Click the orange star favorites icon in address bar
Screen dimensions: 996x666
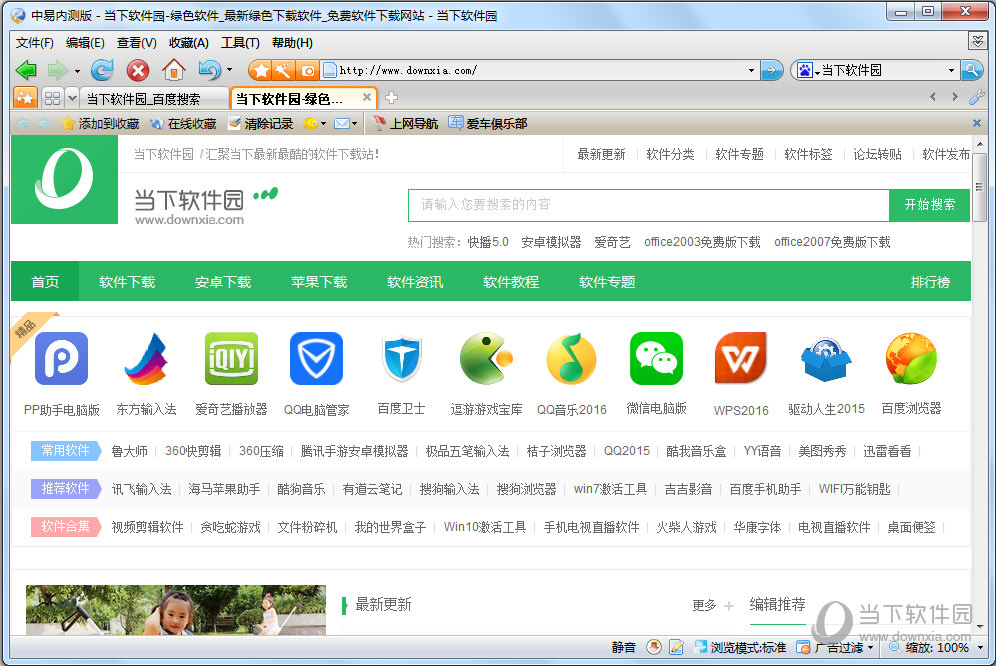click(x=260, y=70)
